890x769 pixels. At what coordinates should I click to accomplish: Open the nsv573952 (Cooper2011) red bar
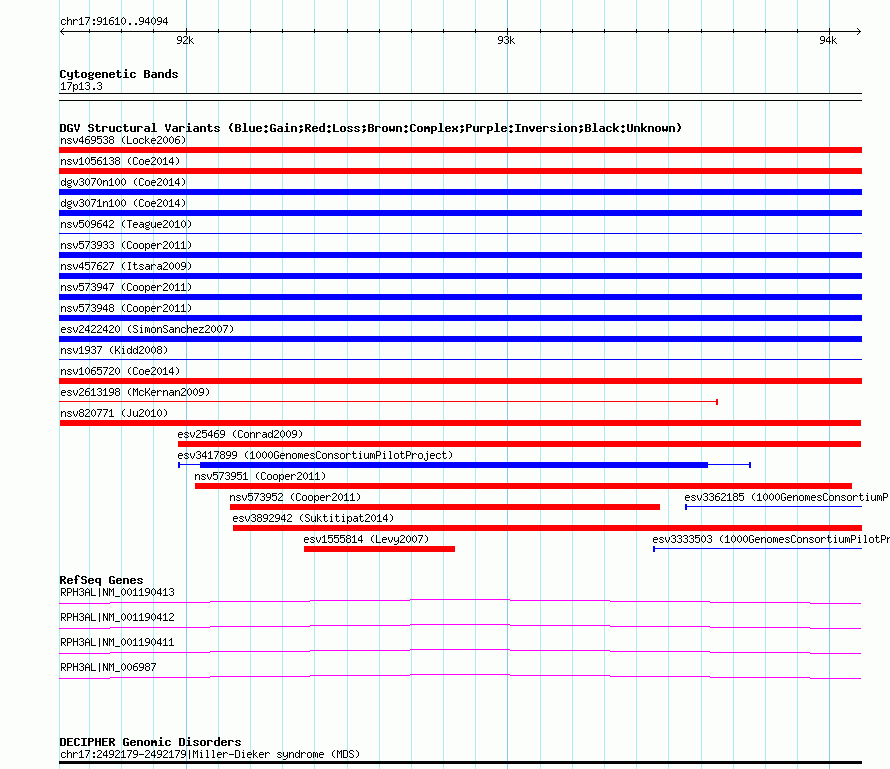444,507
